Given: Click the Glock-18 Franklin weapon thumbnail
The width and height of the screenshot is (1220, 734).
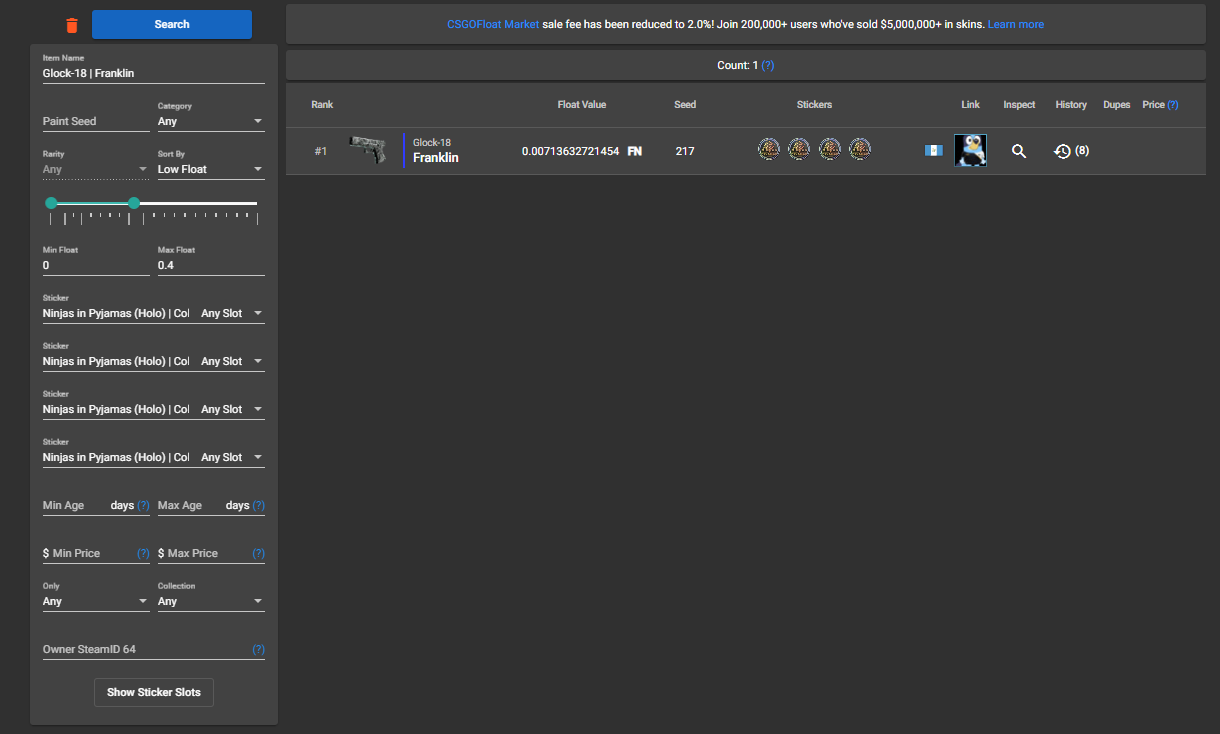Looking at the screenshot, I should pos(369,150).
